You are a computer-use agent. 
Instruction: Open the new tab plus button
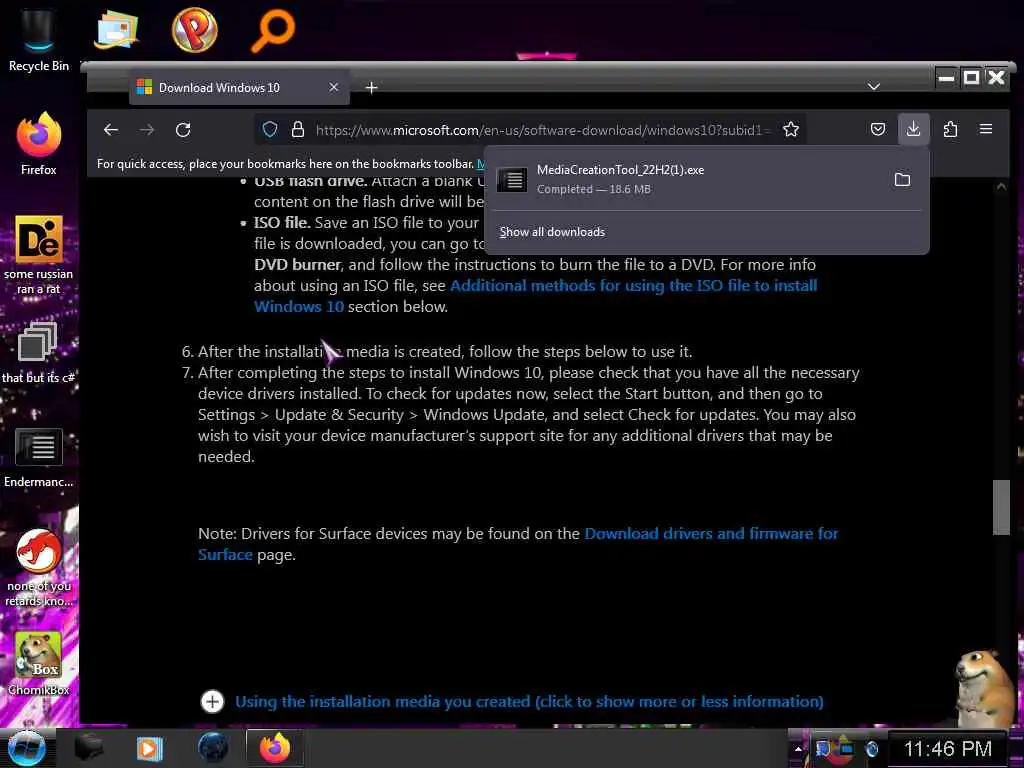[x=372, y=88]
